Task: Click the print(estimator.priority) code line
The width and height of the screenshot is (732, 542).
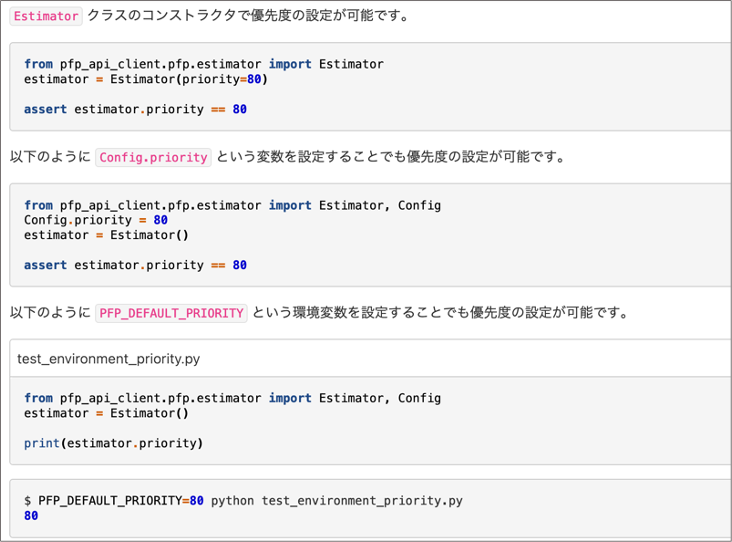Action: click(113, 442)
